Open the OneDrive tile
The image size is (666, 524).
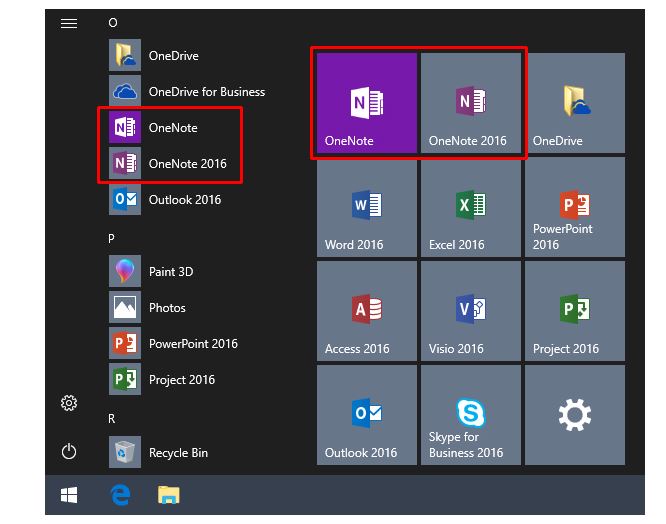click(575, 103)
